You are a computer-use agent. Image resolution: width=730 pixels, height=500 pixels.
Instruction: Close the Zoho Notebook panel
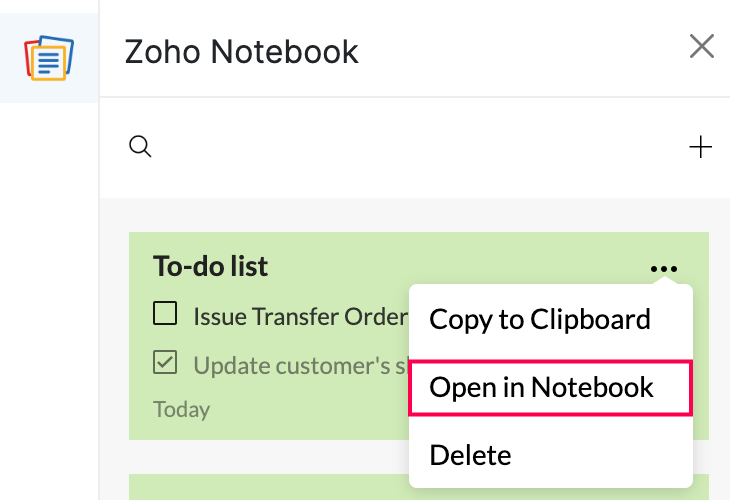click(x=701, y=46)
